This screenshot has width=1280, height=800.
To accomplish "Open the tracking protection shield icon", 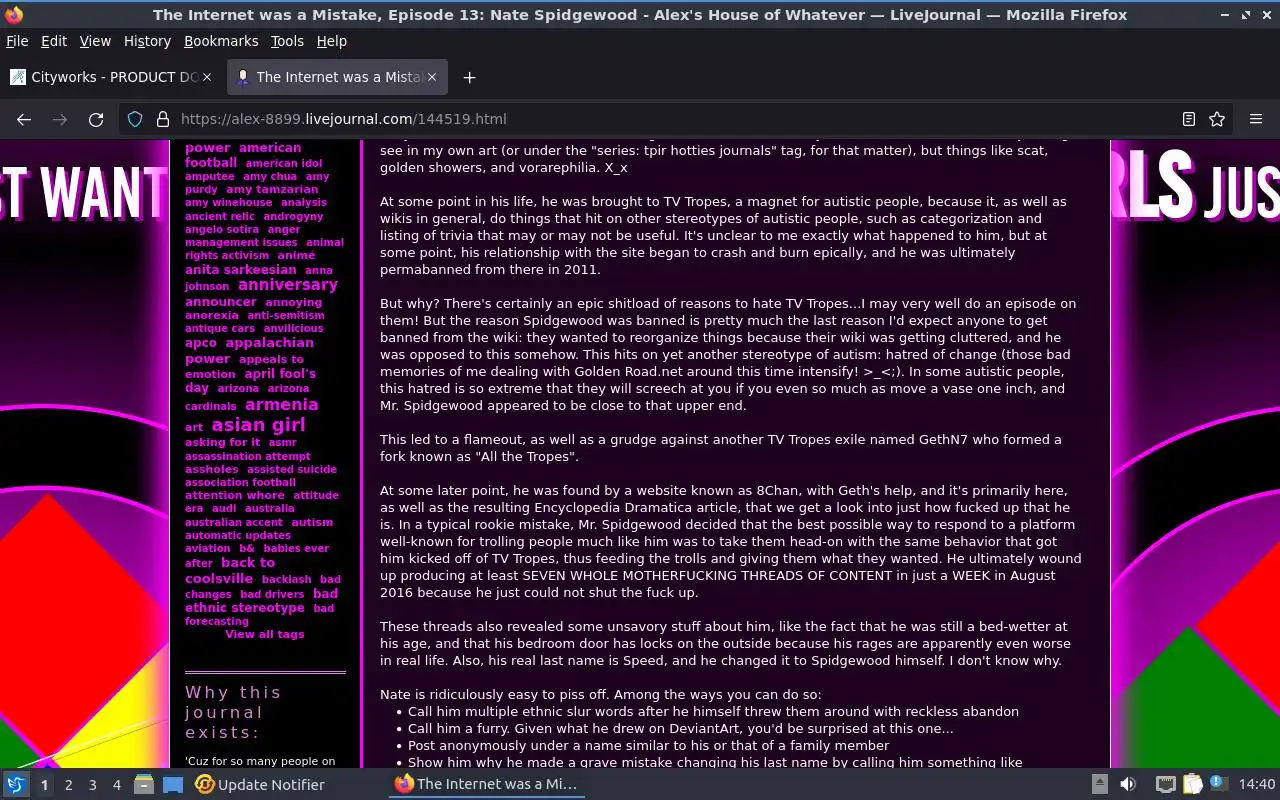I will tap(135, 119).
